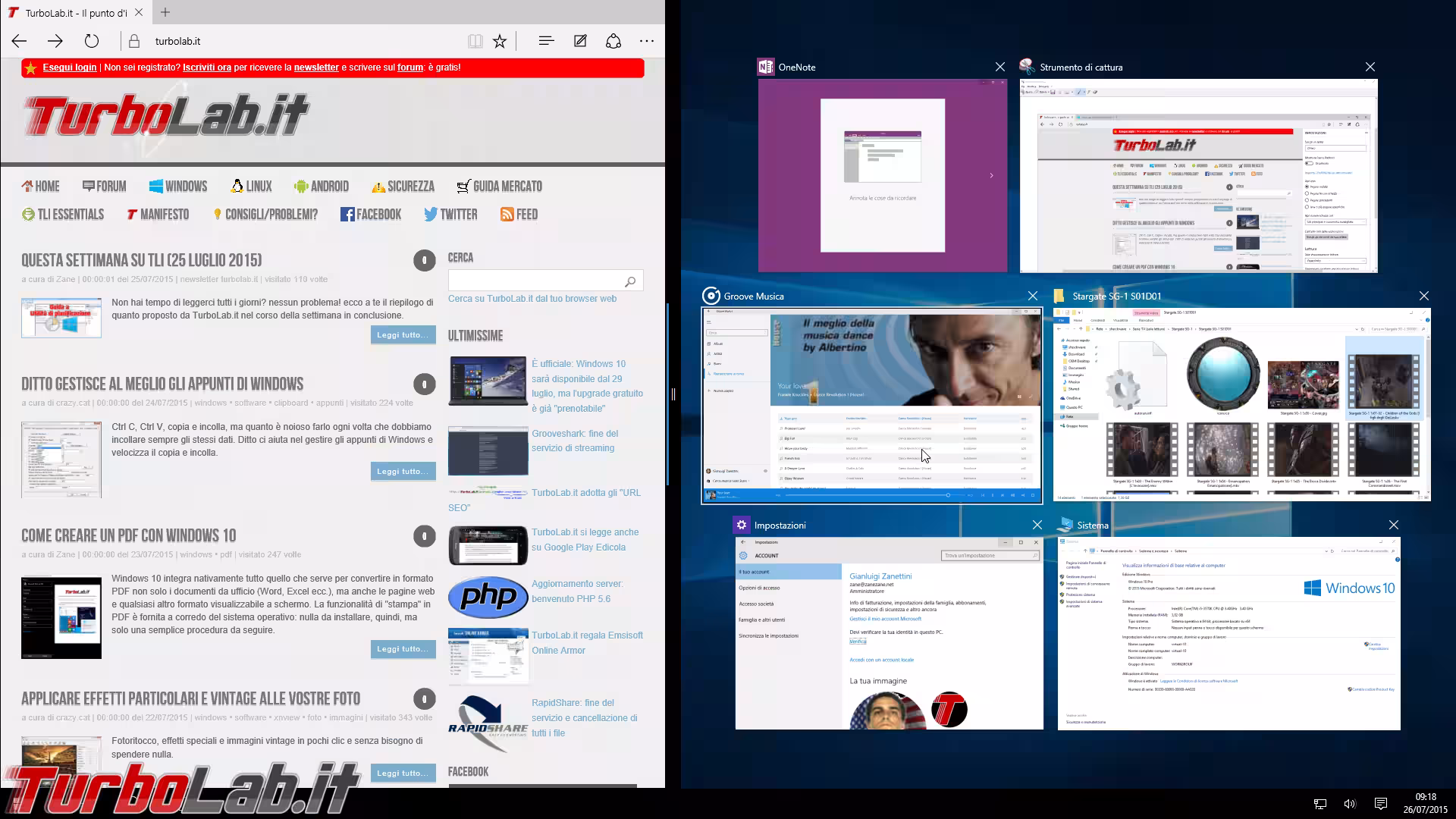Open the volume control in the system tray
Viewport: 1456px width, 819px height.
[x=1349, y=803]
